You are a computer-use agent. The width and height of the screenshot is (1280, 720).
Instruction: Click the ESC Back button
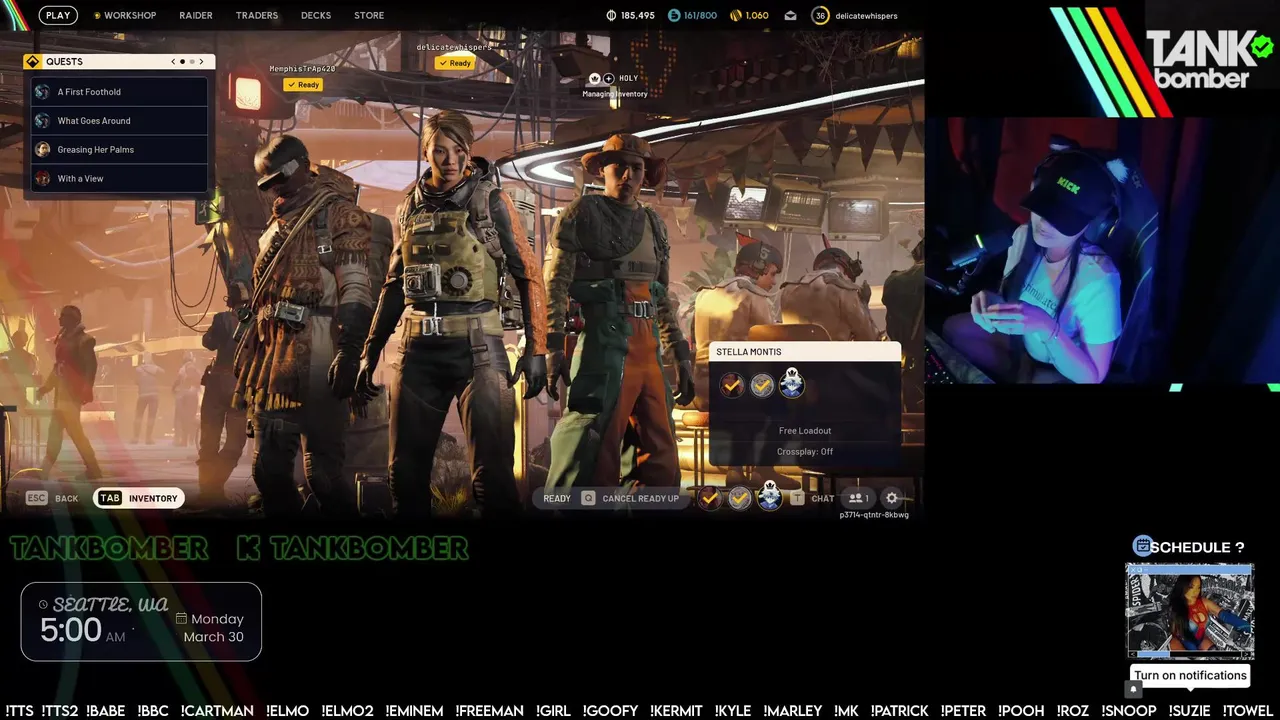pyautogui.click(x=53, y=498)
